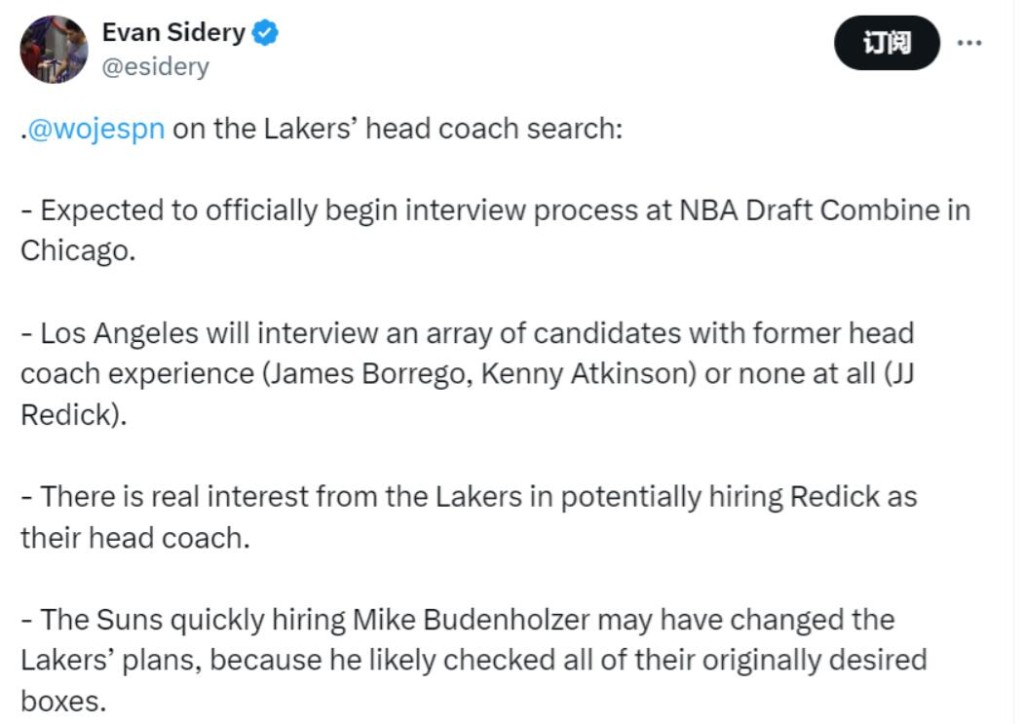Open the Evan Sidery display name
This screenshot has width=1024, height=724.
point(173,33)
